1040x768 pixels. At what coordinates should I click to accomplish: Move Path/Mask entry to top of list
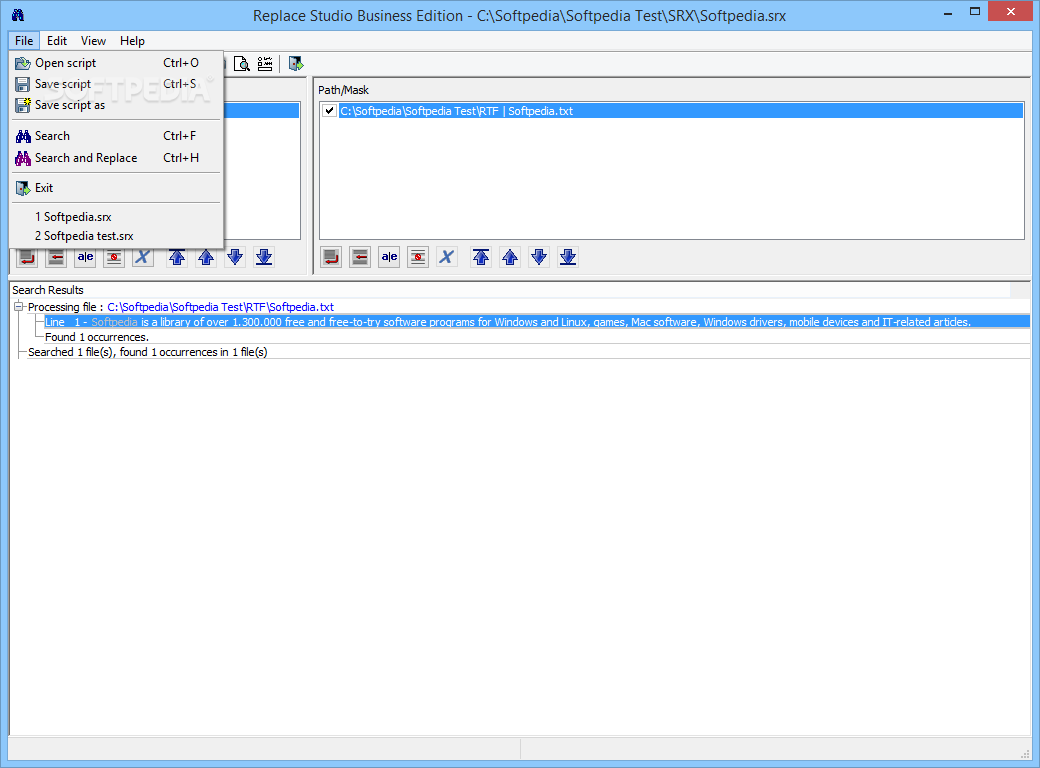point(481,257)
